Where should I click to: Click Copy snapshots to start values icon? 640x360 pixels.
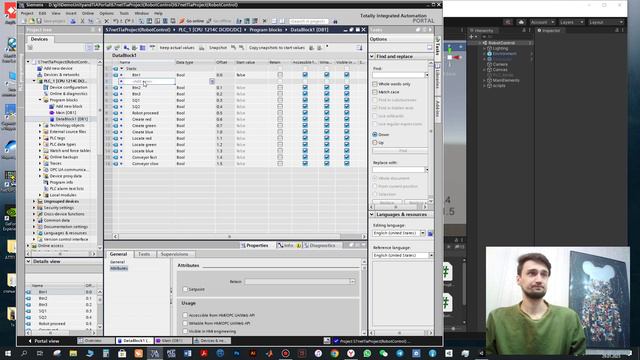[242, 48]
